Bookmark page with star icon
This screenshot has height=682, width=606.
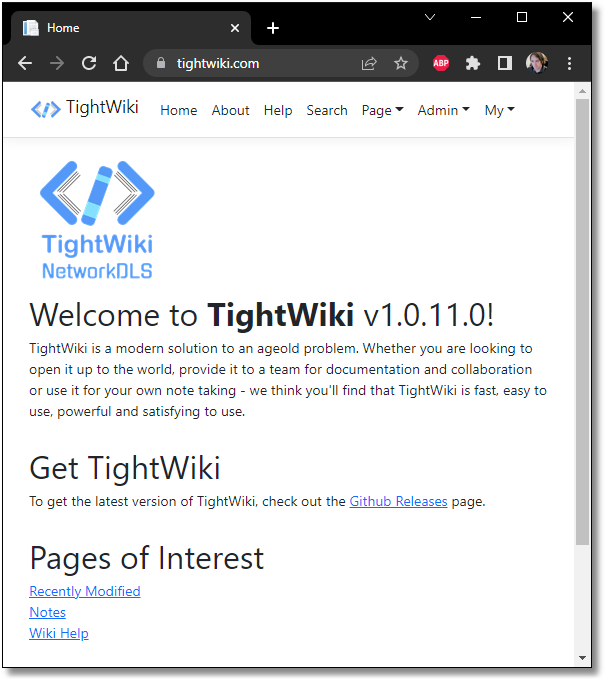(401, 63)
